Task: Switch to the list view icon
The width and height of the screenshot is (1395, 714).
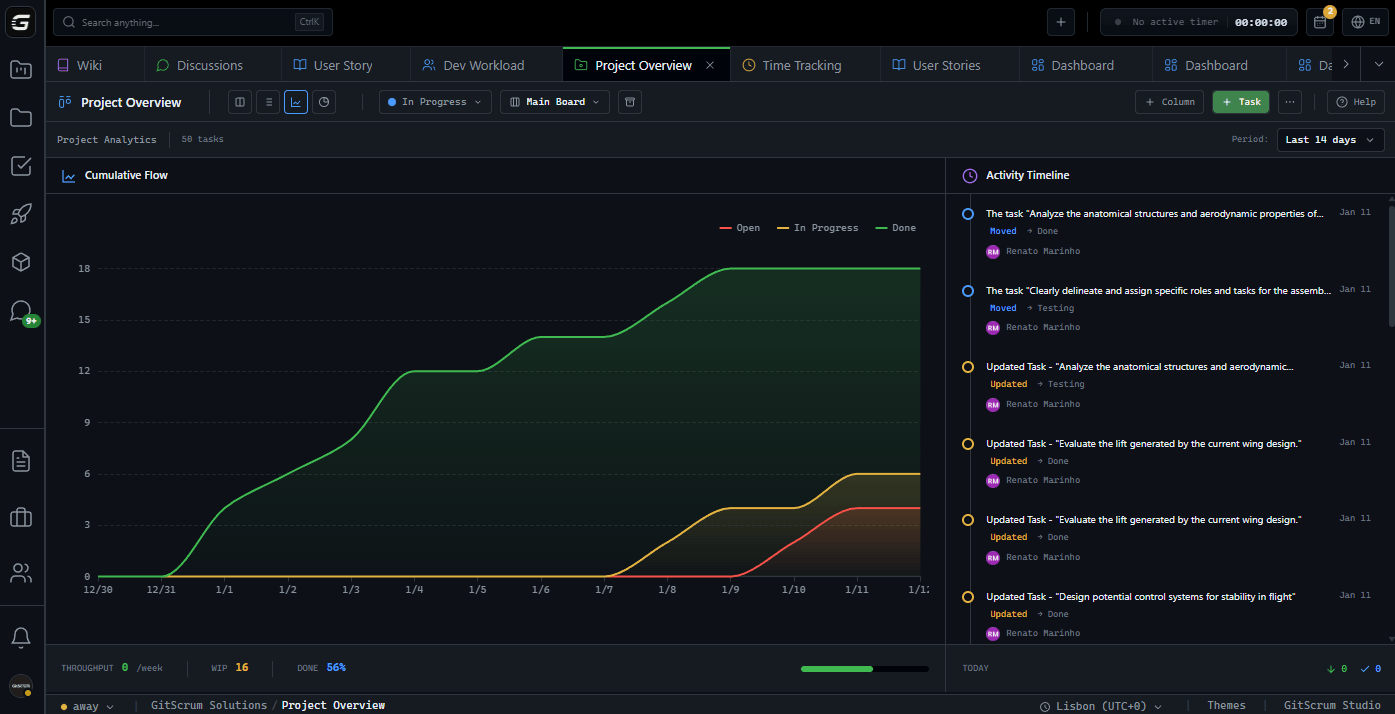Action: 268,102
